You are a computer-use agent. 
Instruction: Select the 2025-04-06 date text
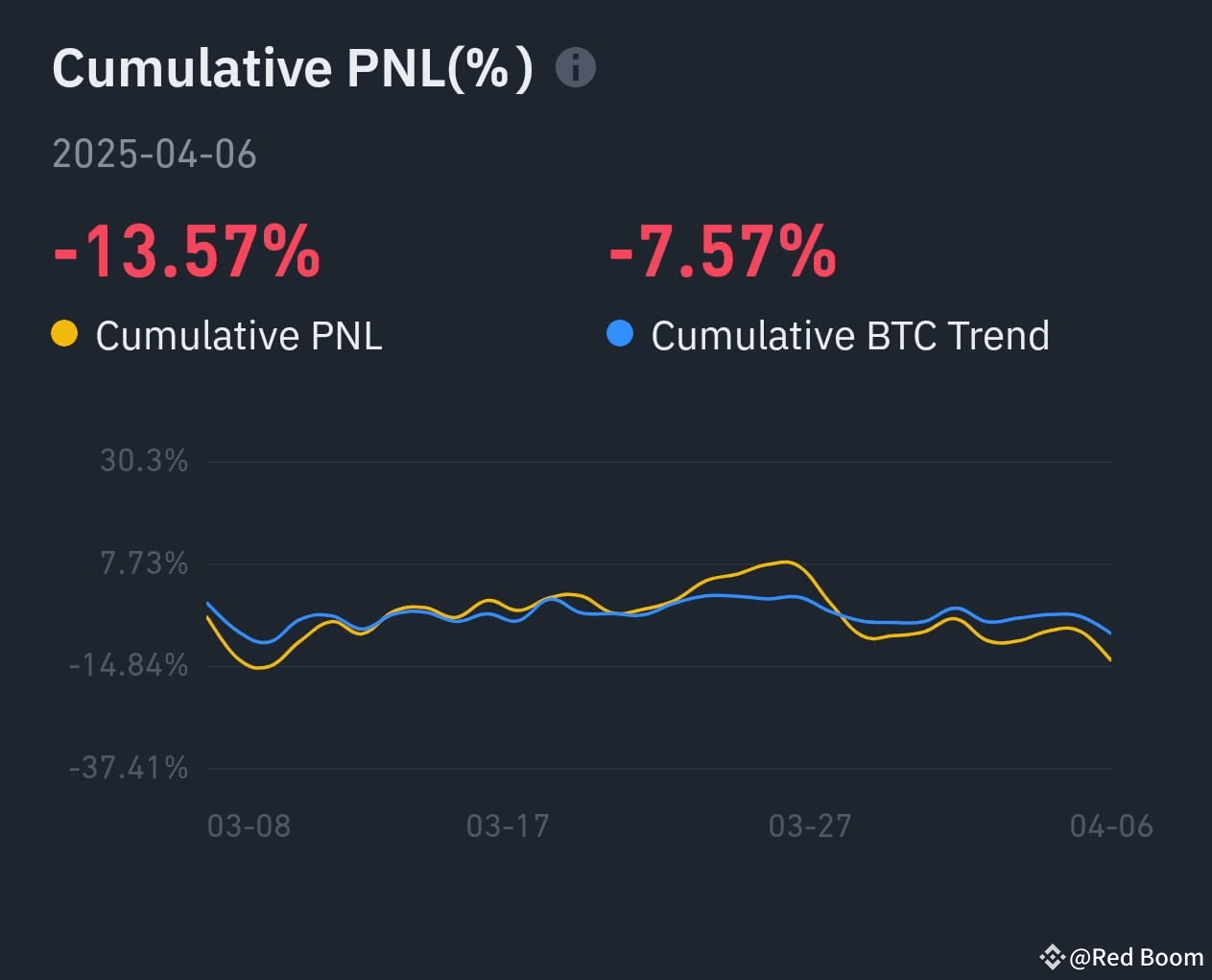tap(154, 155)
